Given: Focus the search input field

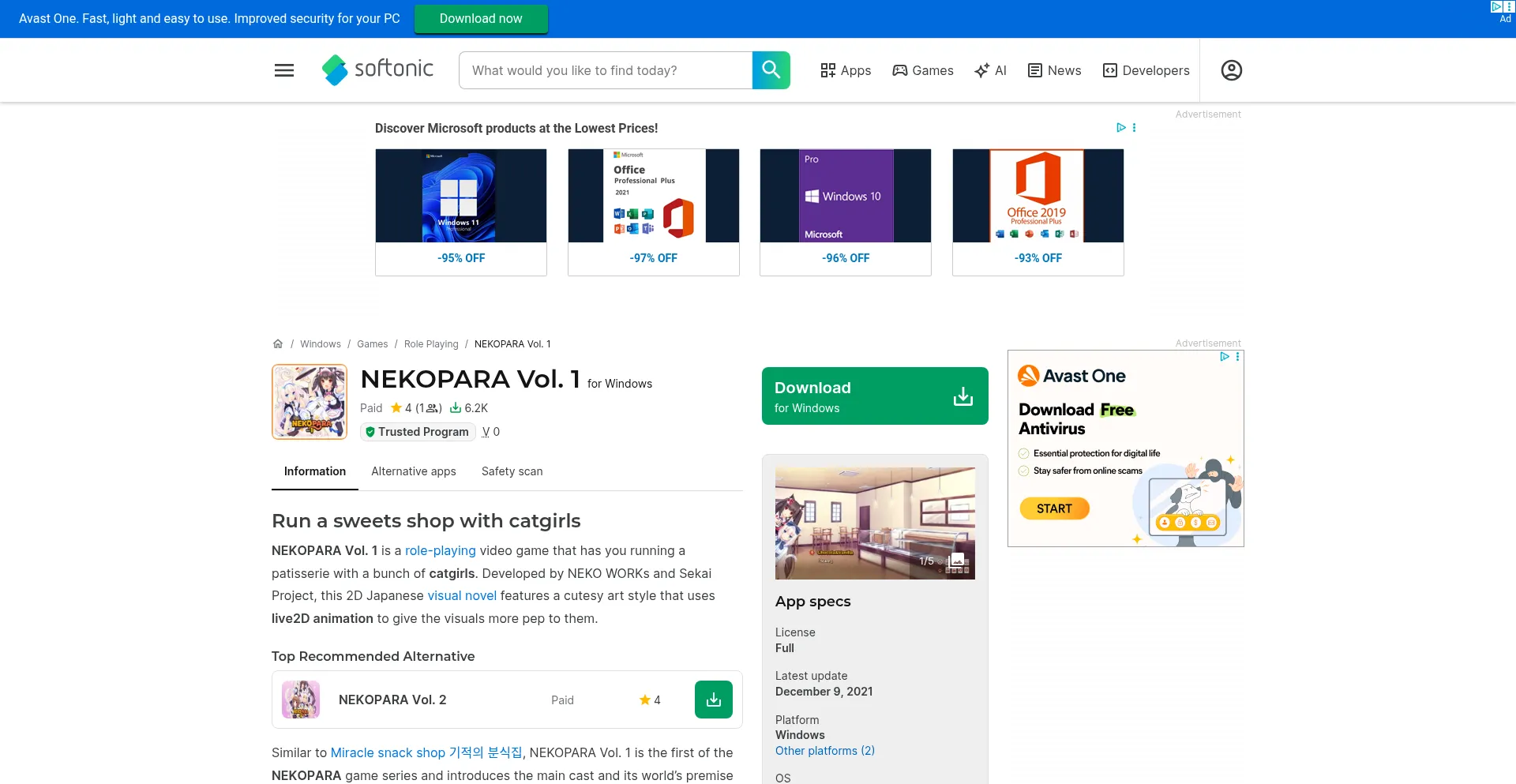Looking at the screenshot, I should [606, 70].
